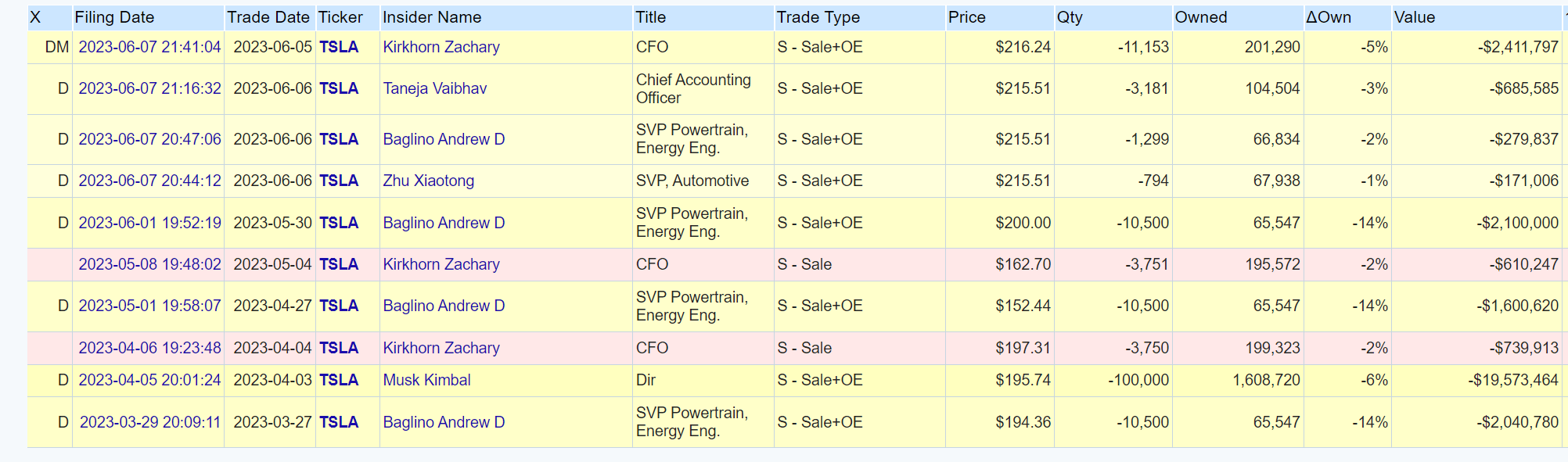Open Taneja Vaibhav insider profile
Viewport: 1568px width, 462px height.
(x=434, y=88)
